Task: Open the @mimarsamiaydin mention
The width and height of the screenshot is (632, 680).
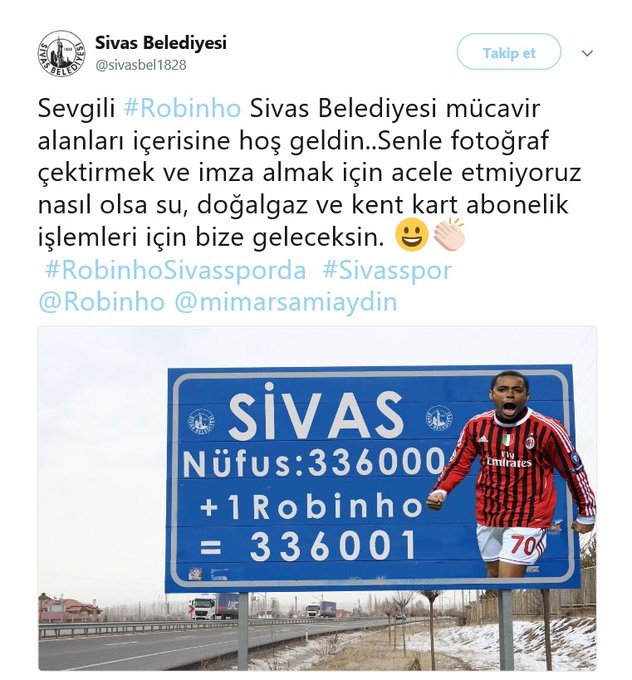Action: [x=286, y=302]
